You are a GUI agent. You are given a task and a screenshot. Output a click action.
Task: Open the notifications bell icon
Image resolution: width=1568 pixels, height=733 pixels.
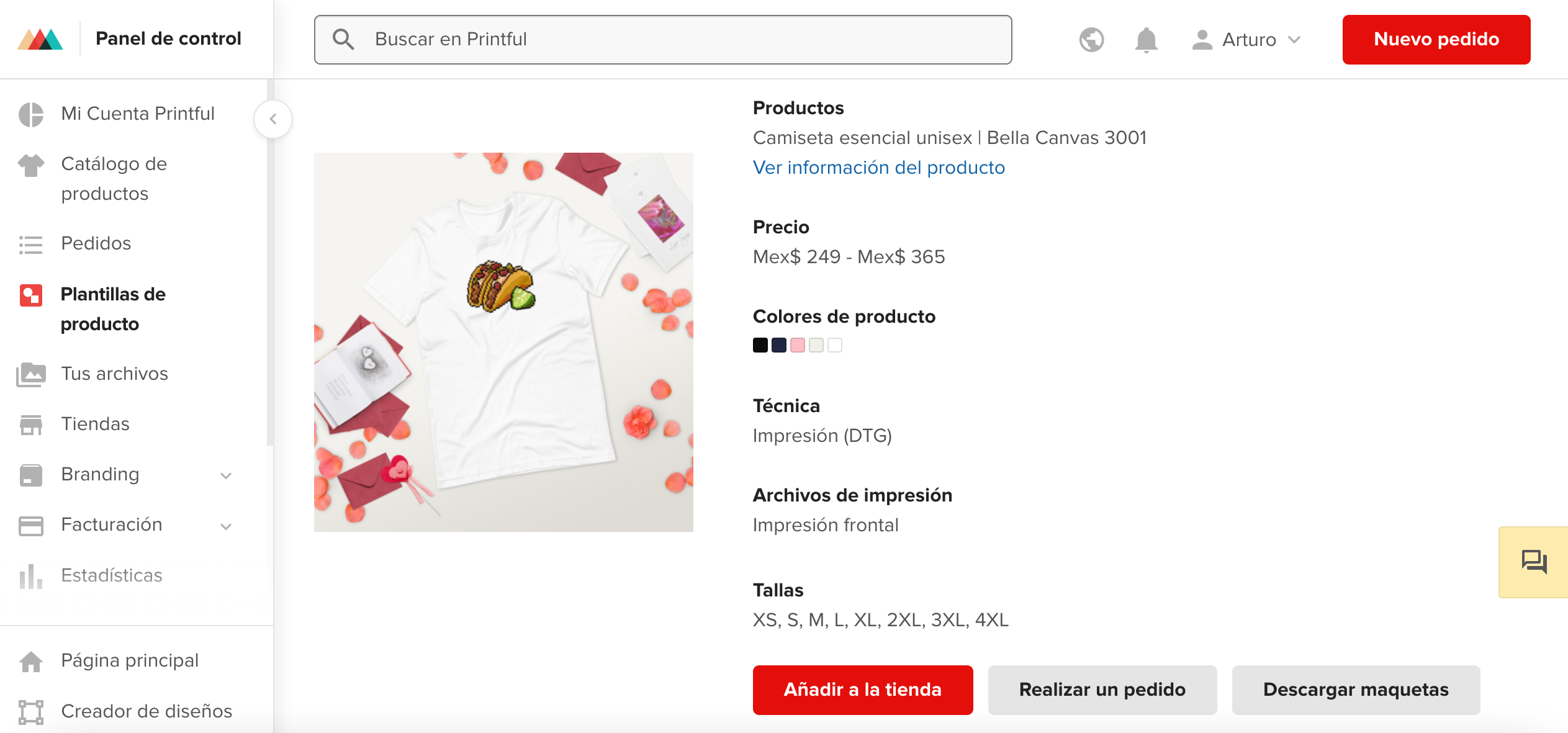pos(1146,40)
